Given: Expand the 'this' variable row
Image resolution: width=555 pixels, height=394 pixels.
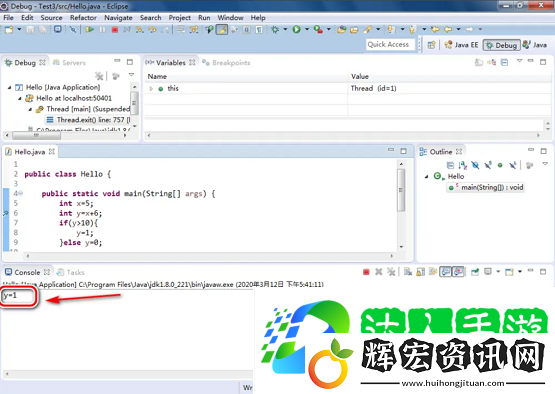Looking at the screenshot, I should [x=151, y=88].
